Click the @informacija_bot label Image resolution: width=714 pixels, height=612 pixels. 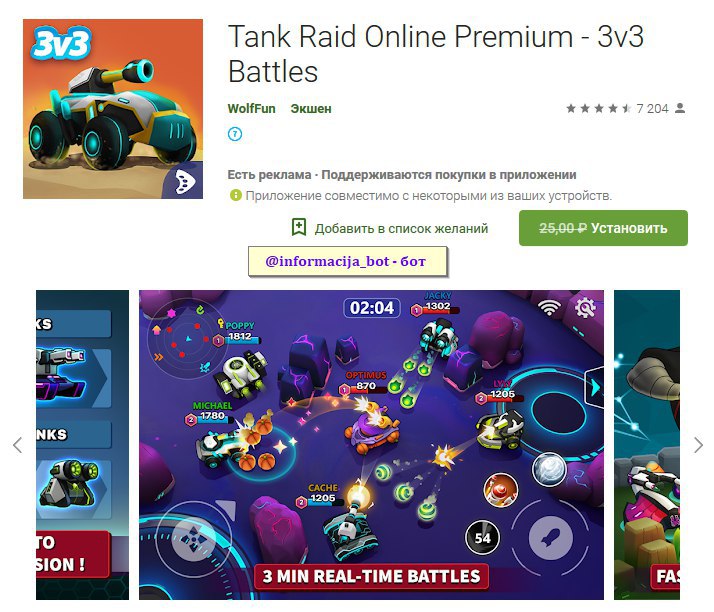347,261
